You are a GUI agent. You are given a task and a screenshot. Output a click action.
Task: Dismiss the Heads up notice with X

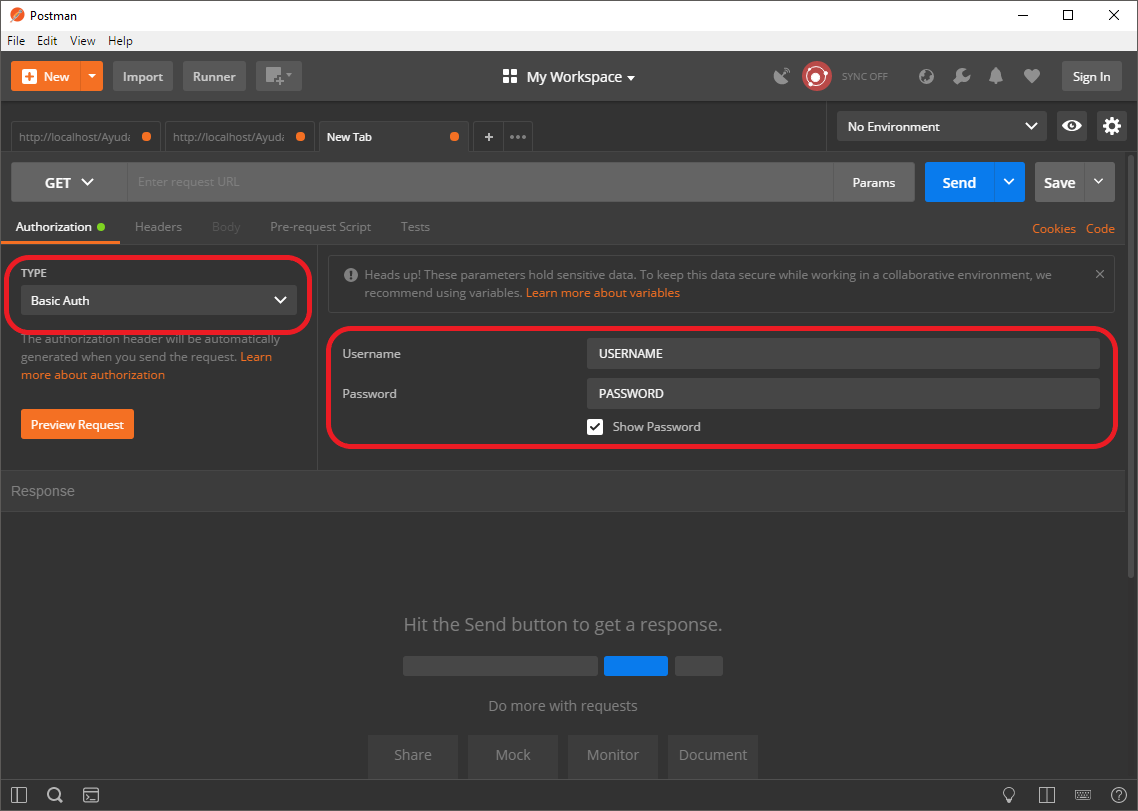[x=1100, y=274]
